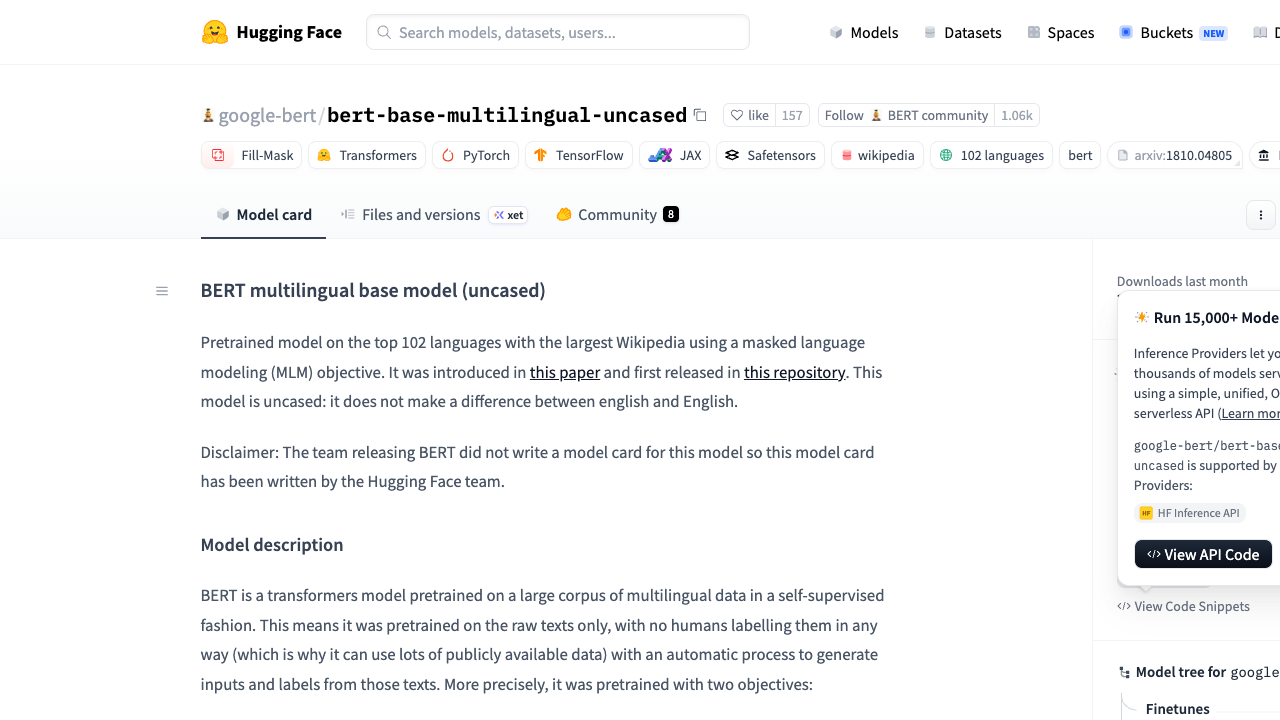Click the Model tree icon
This screenshot has width=1280, height=720.
click(1125, 673)
